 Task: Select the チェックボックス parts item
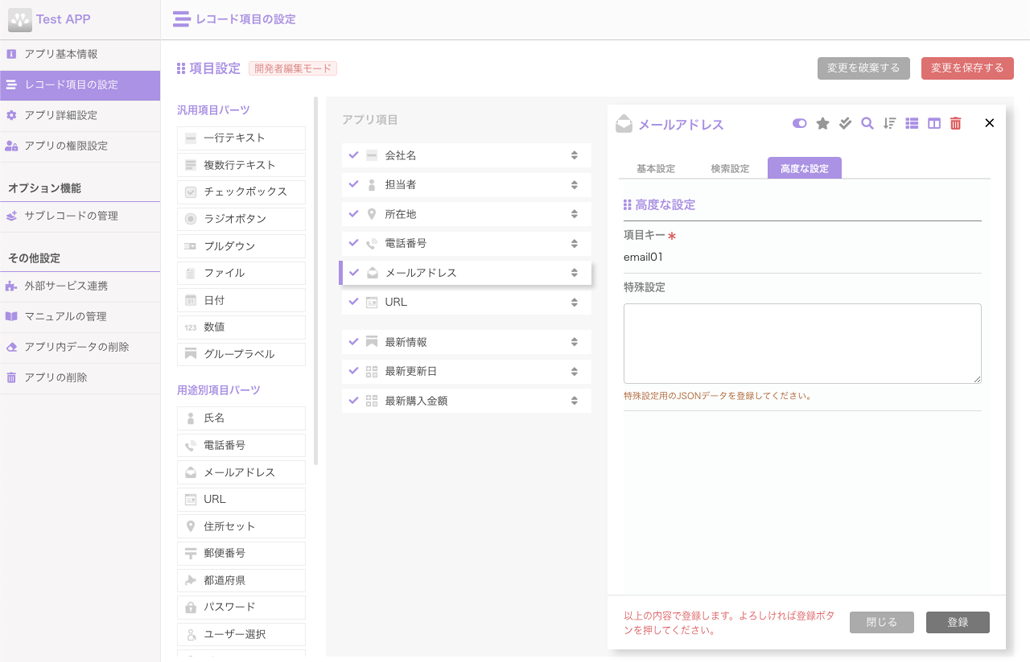click(x=241, y=192)
